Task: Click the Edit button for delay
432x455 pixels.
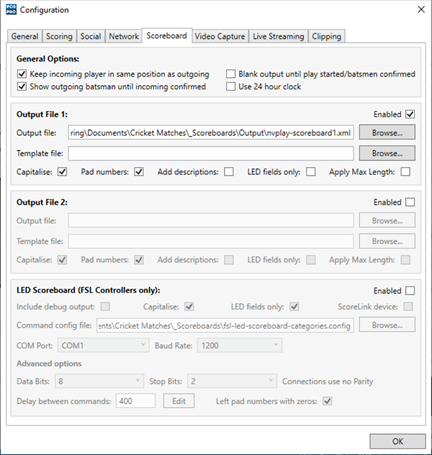Action: [179, 401]
